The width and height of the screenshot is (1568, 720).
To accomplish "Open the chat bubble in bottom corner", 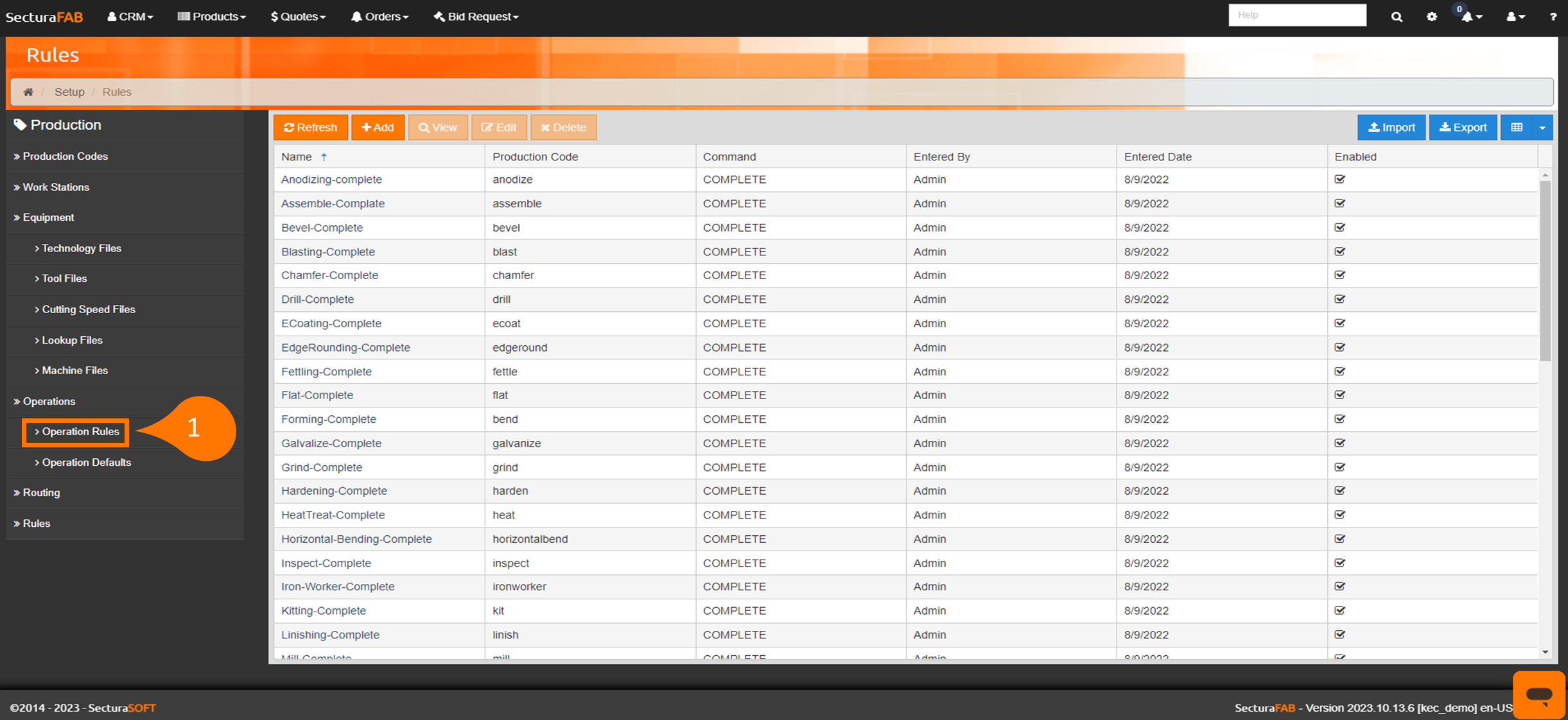I will pyautogui.click(x=1538, y=694).
